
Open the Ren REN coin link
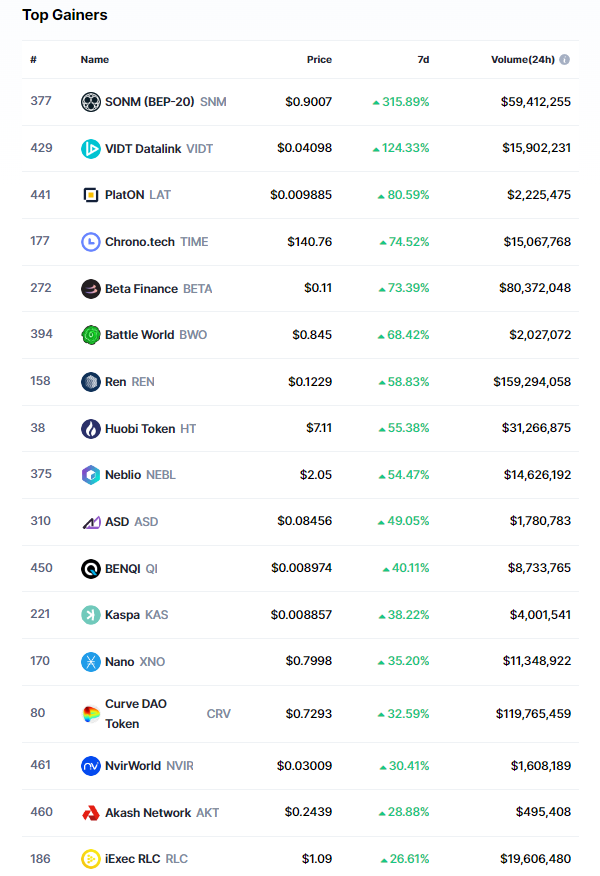point(129,382)
